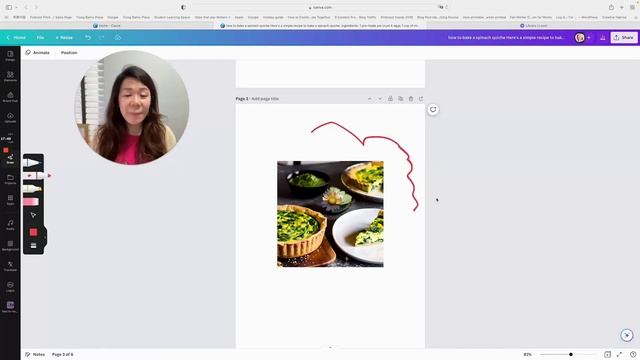The height and width of the screenshot is (360, 640).
Task: Move page up with chevron arrow
Action: [x=370, y=99]
